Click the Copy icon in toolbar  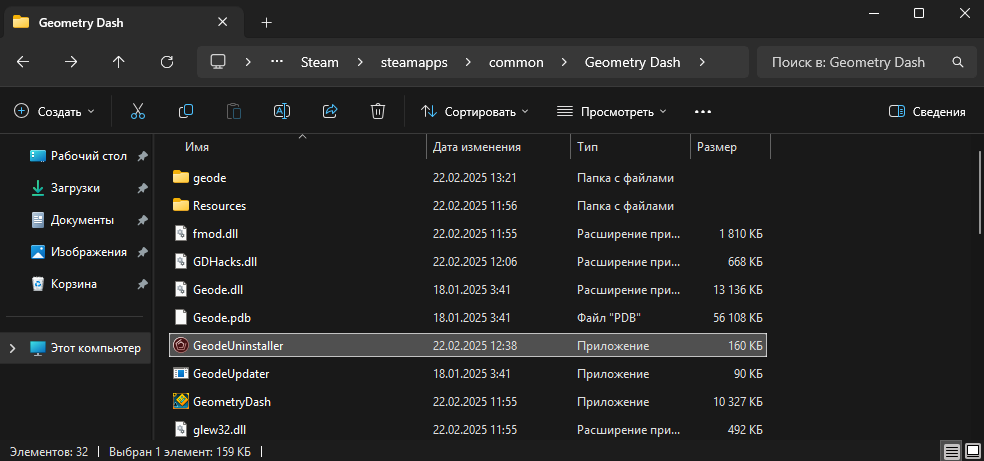click(x=186, y=111)
